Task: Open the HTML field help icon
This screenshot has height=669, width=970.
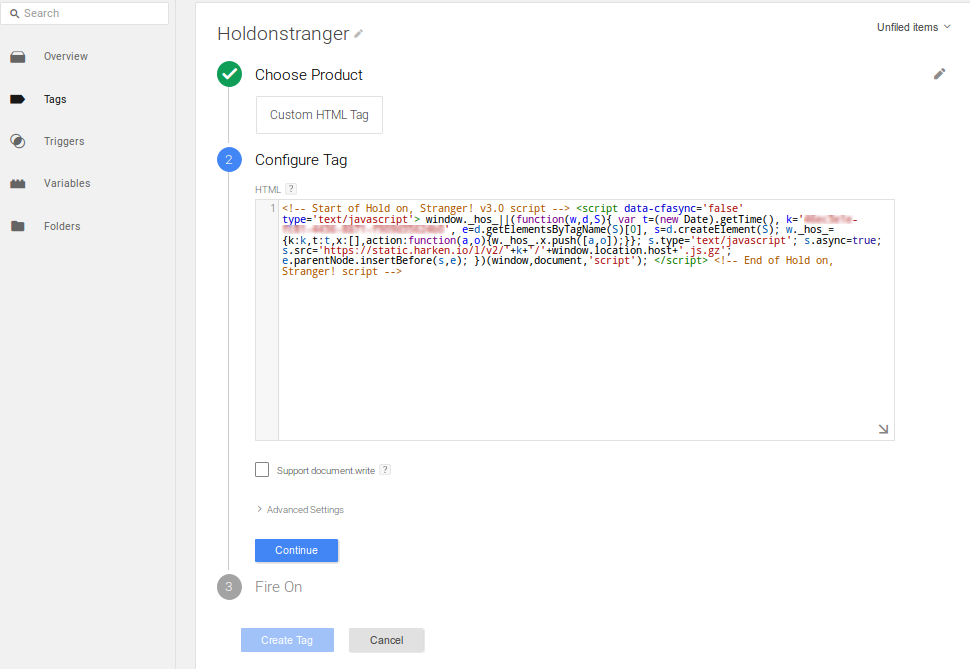Action: point(291,189)
